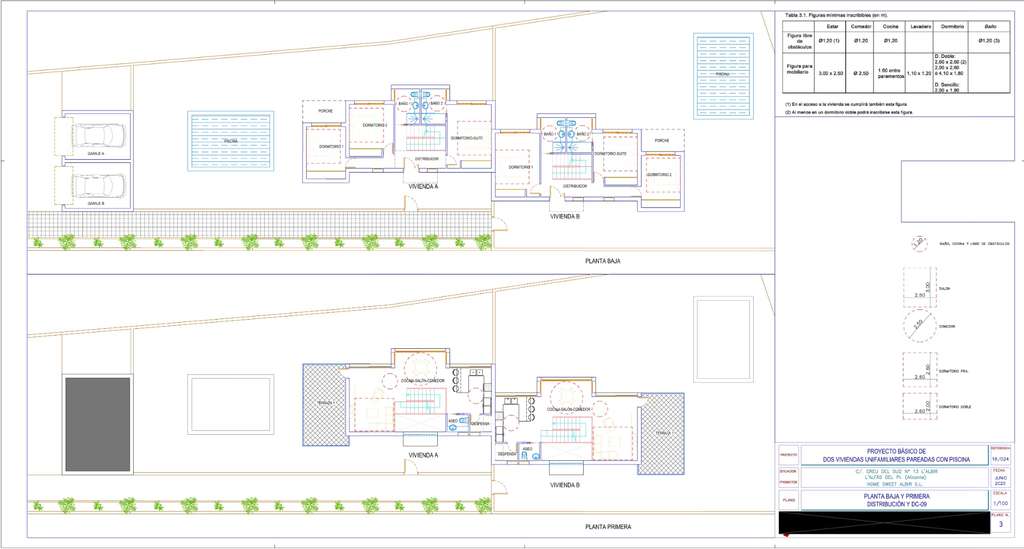Click the PLANTA PRIMERA drawing title
1024x549 pixels.
(609, 526)
